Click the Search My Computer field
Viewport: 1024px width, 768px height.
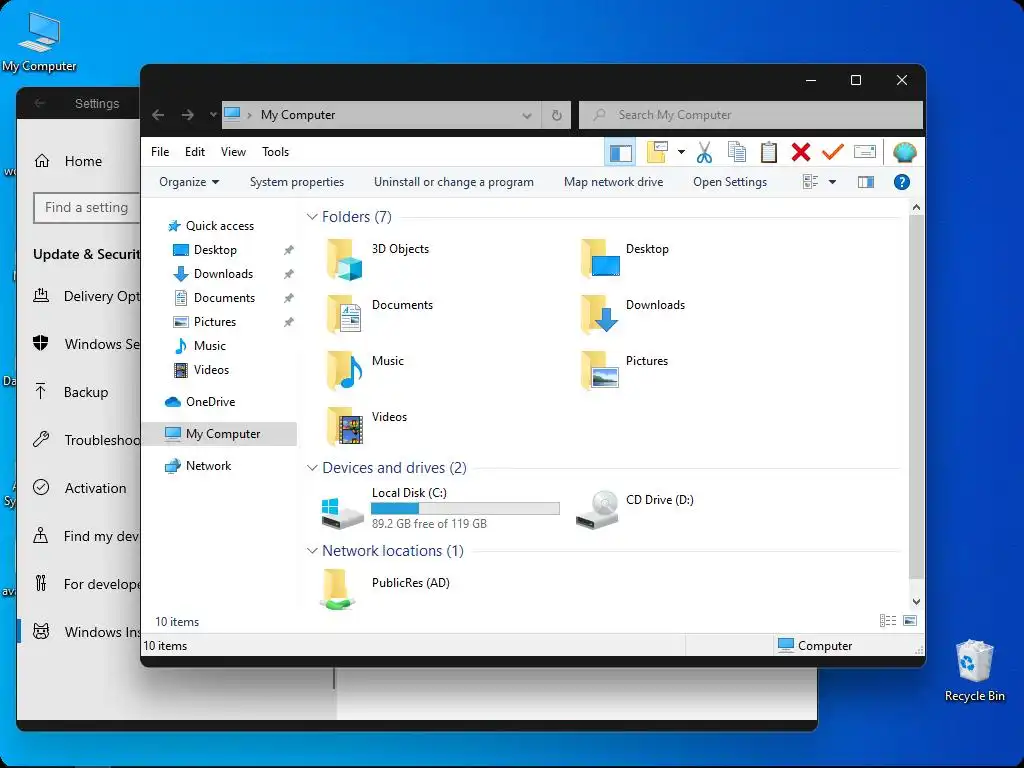tap(751, 115)
